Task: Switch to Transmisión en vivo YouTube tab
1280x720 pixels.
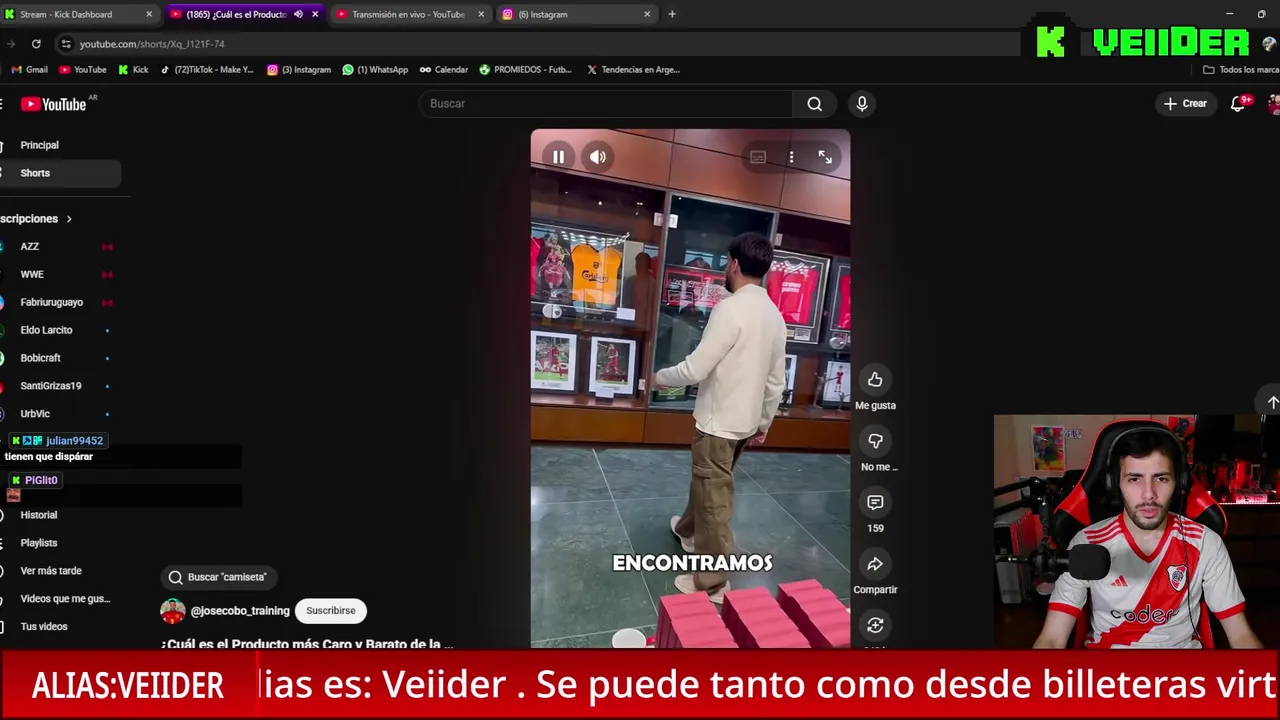Action: point(408,14)
